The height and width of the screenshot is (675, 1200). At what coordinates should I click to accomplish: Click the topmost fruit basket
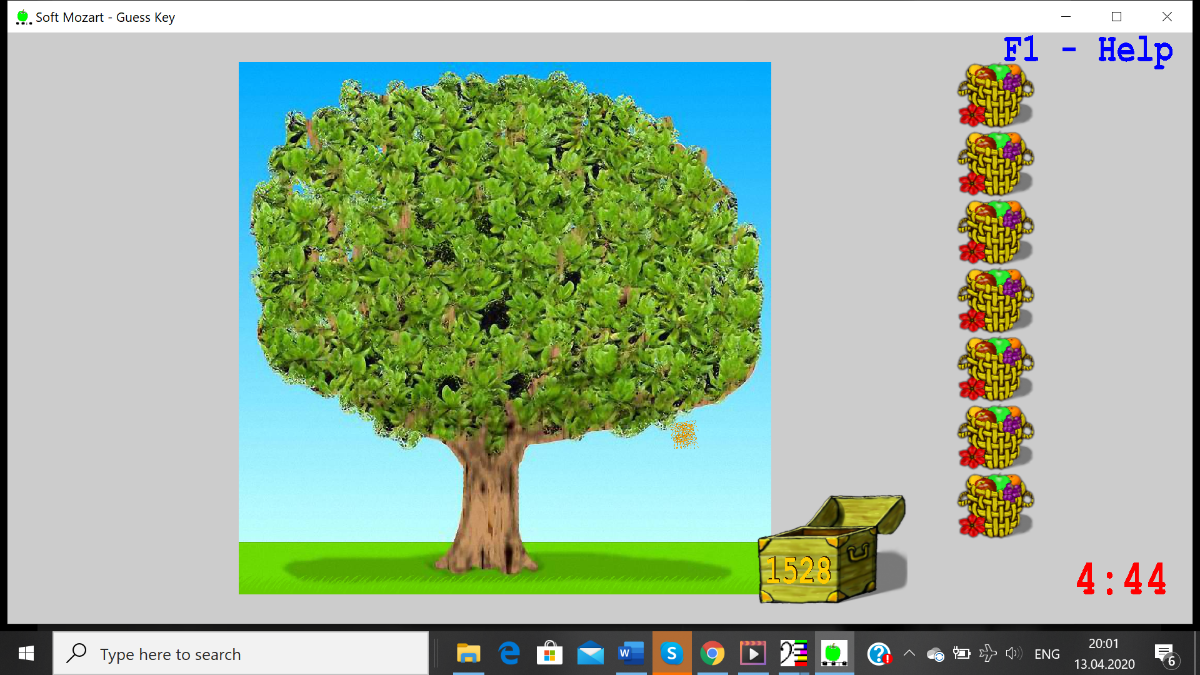point(995,94)
